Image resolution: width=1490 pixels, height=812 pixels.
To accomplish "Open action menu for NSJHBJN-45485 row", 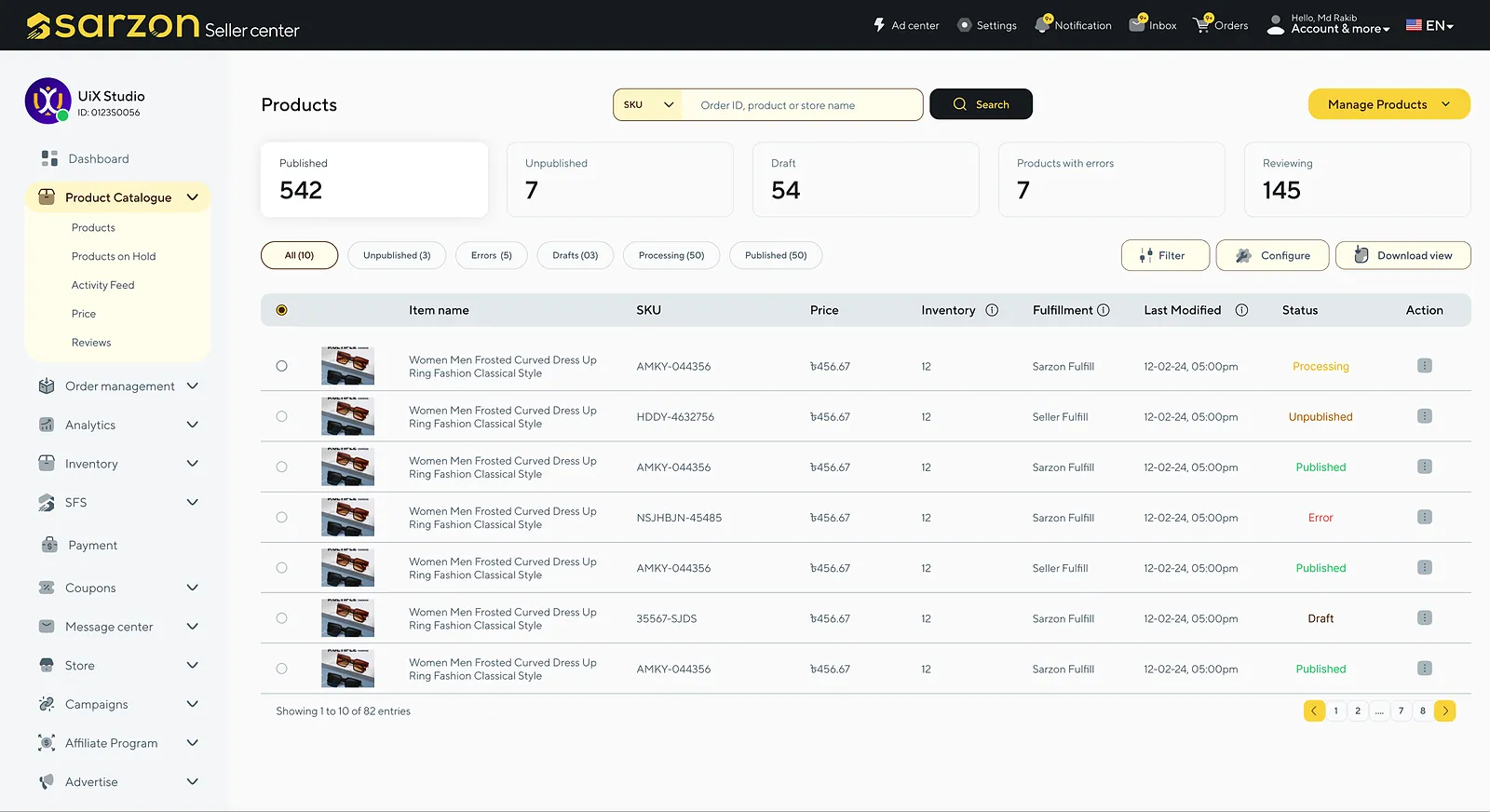I will tap(1425, 517).
